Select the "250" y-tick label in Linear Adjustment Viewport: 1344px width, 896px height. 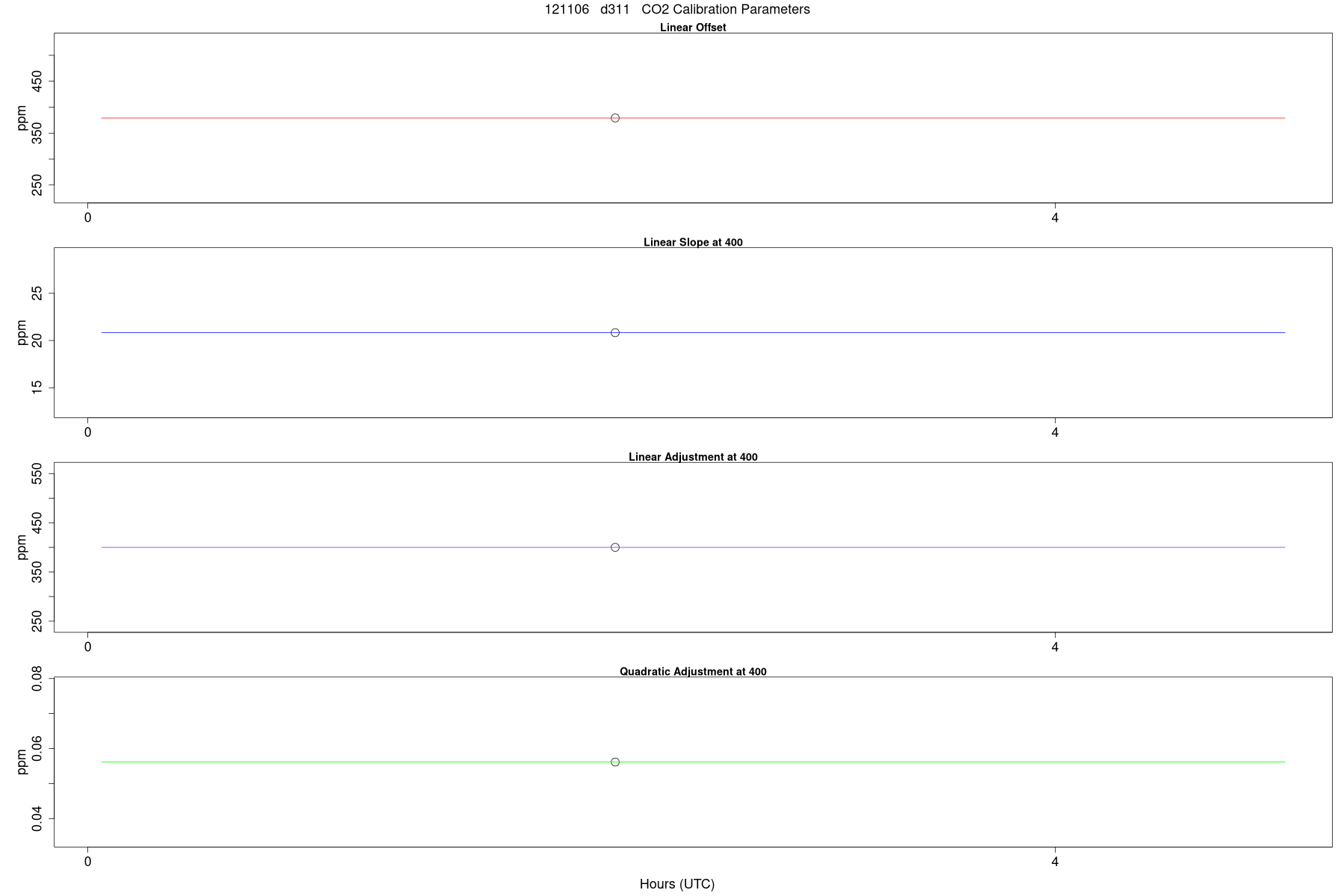[37, 621]
